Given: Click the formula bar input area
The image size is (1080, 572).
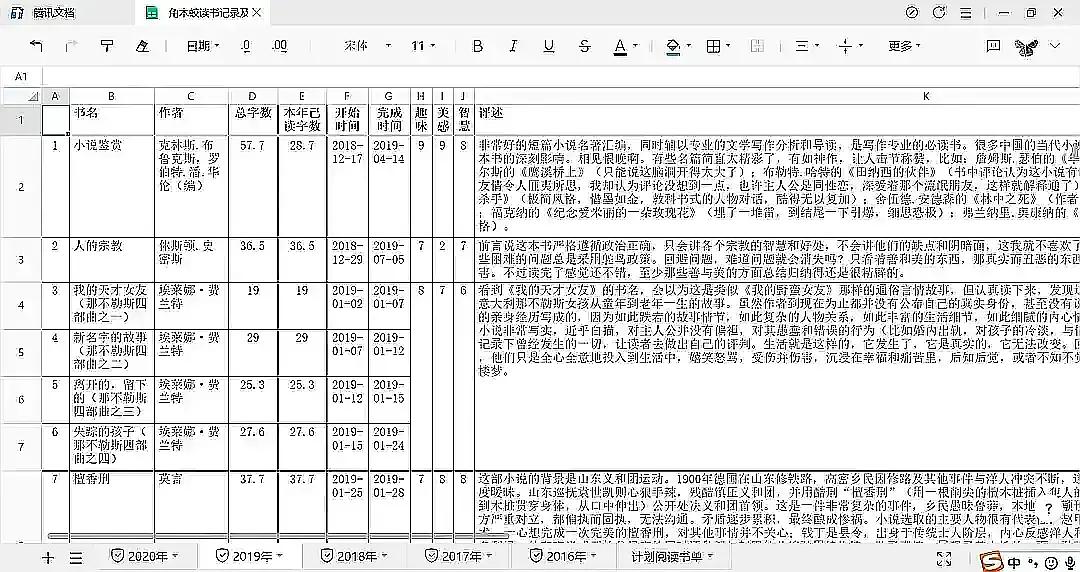Looking at the screenshot, I should pyautogui.click(x=561, y=76).
